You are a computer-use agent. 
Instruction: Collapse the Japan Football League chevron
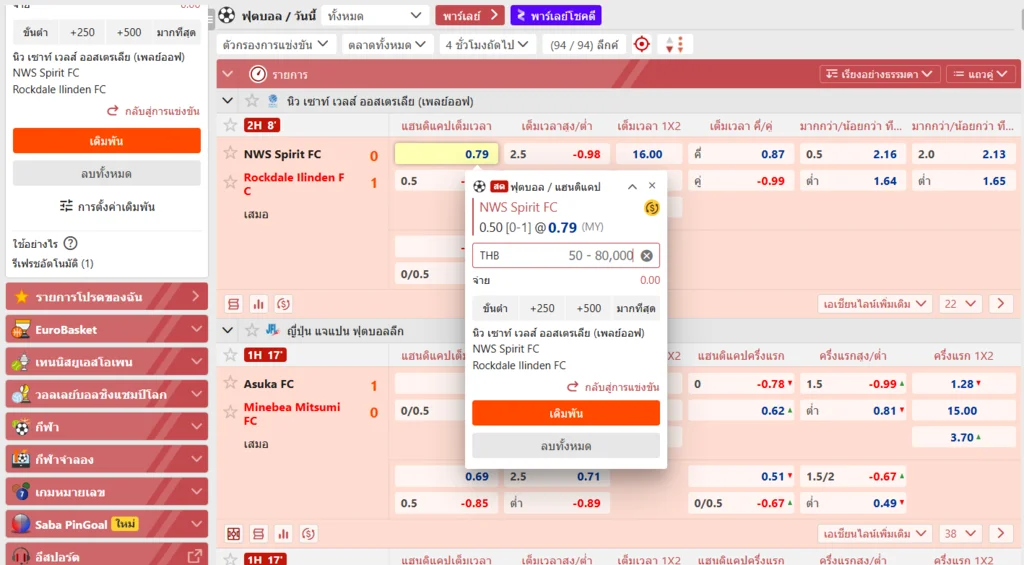(x=227, y=331)
